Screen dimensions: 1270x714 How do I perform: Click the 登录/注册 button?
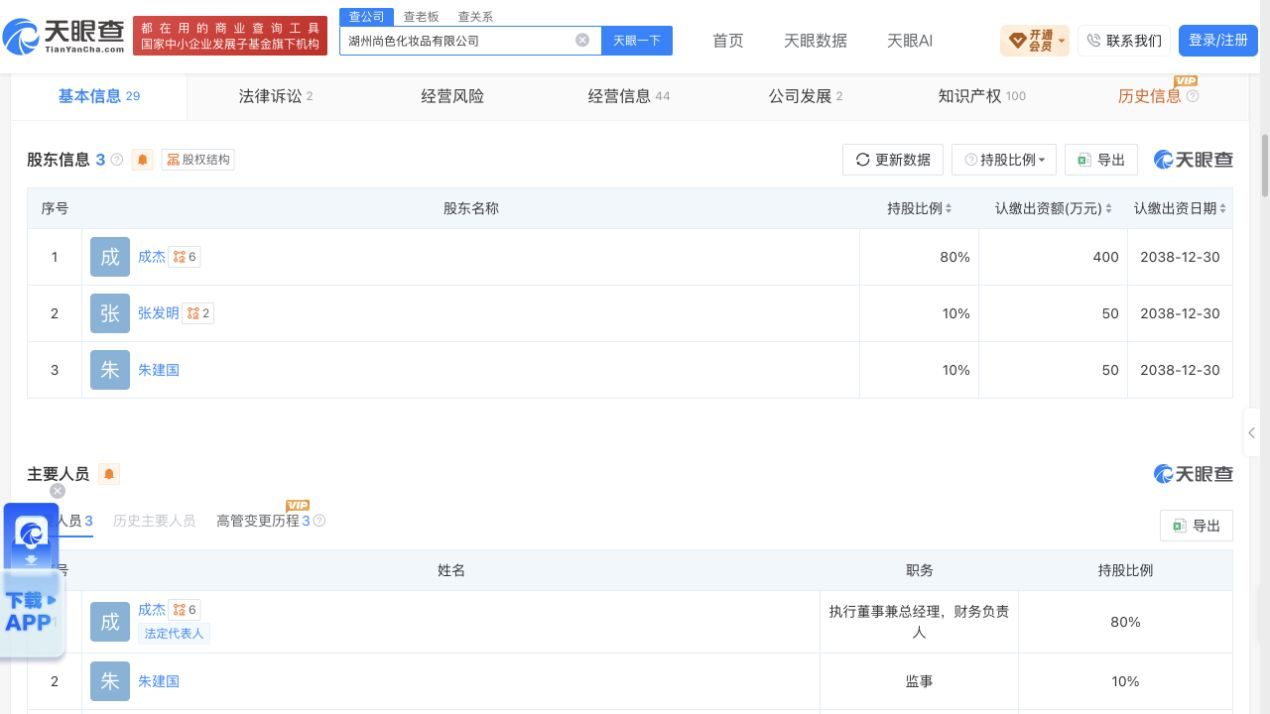point(1218,41)
